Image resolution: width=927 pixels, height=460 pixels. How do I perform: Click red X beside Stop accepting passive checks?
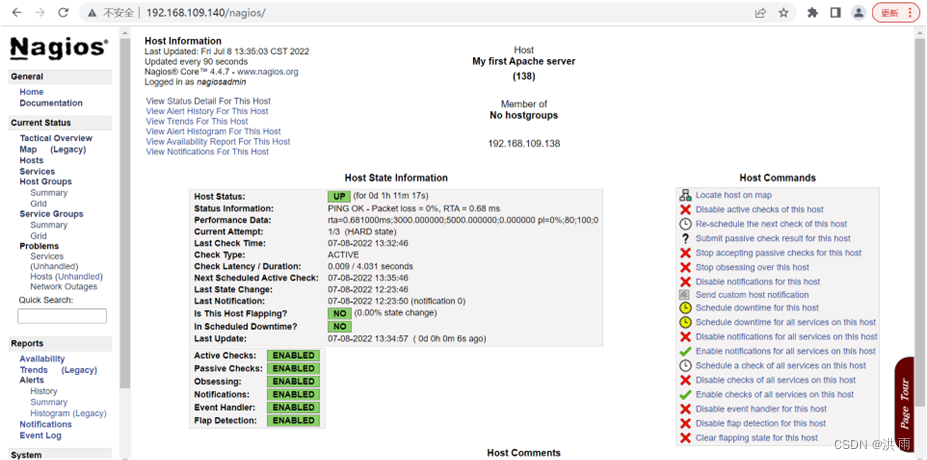tap(685, 253)
